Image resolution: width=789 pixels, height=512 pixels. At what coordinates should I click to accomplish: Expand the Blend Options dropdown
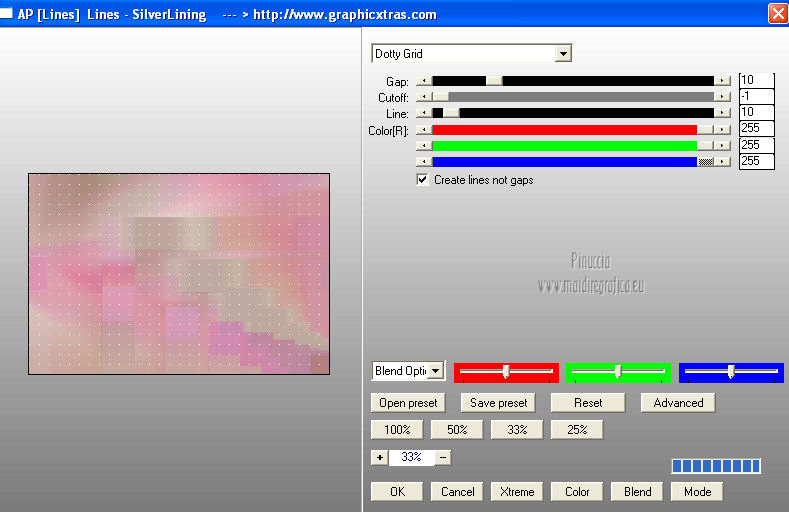tap(436, 371)
